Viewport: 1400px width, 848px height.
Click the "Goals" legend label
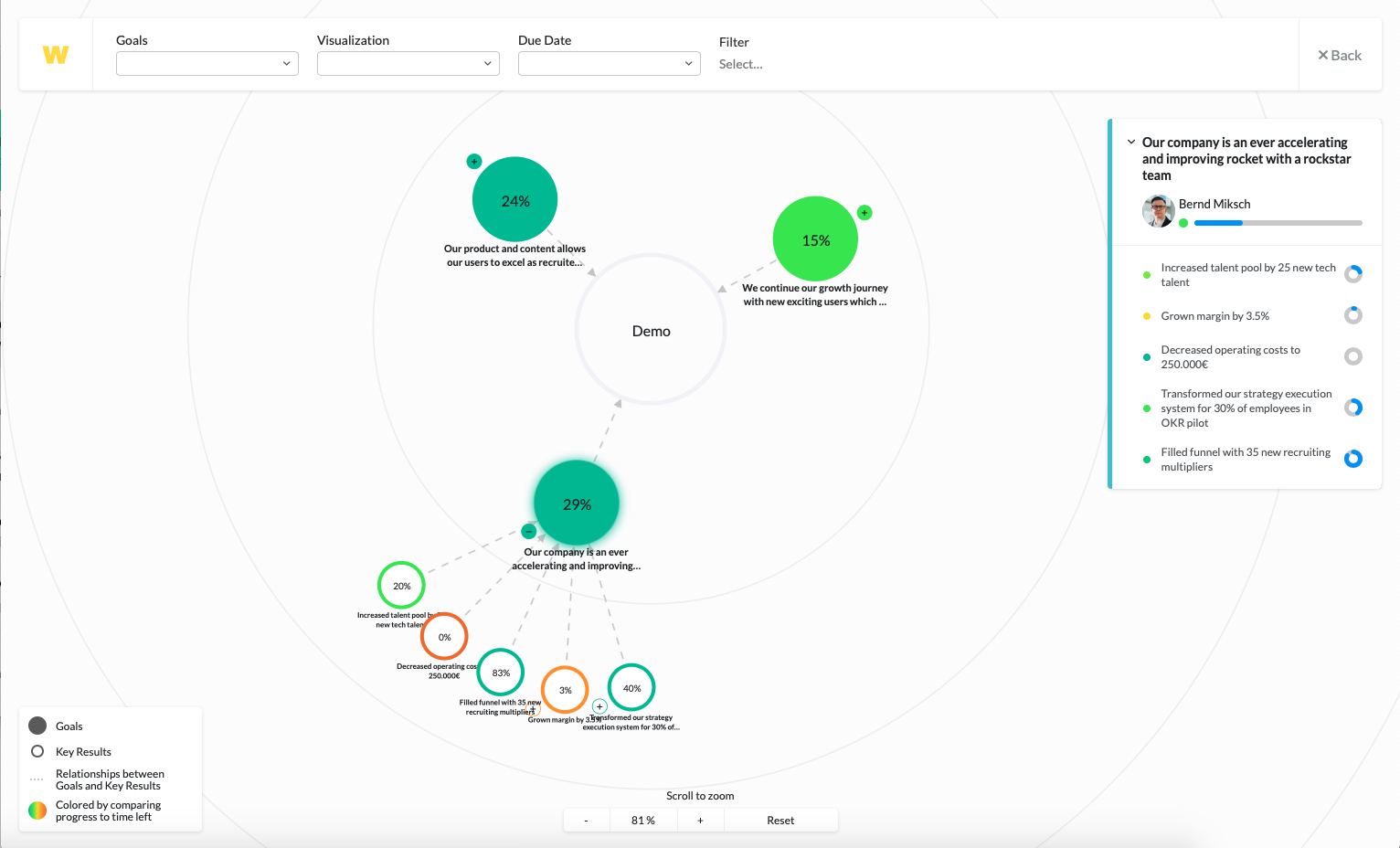69,726
